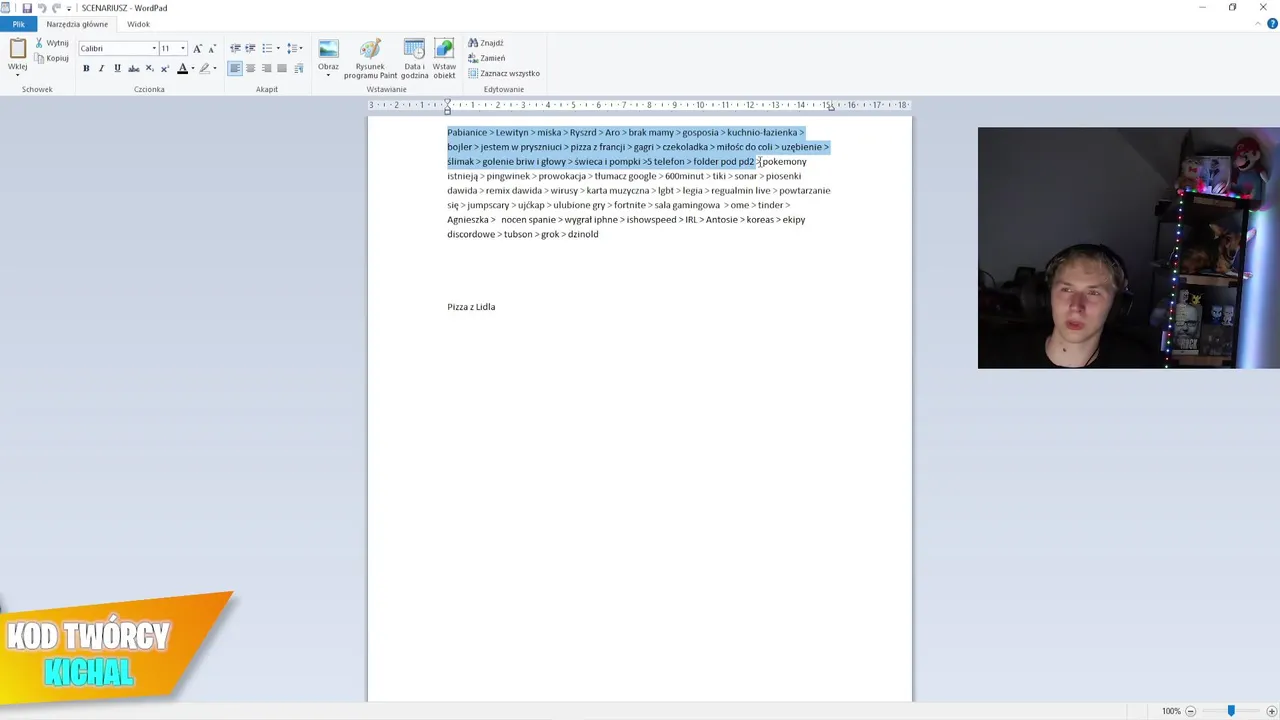Toggle strikethrough formatting

coord(133,69)
